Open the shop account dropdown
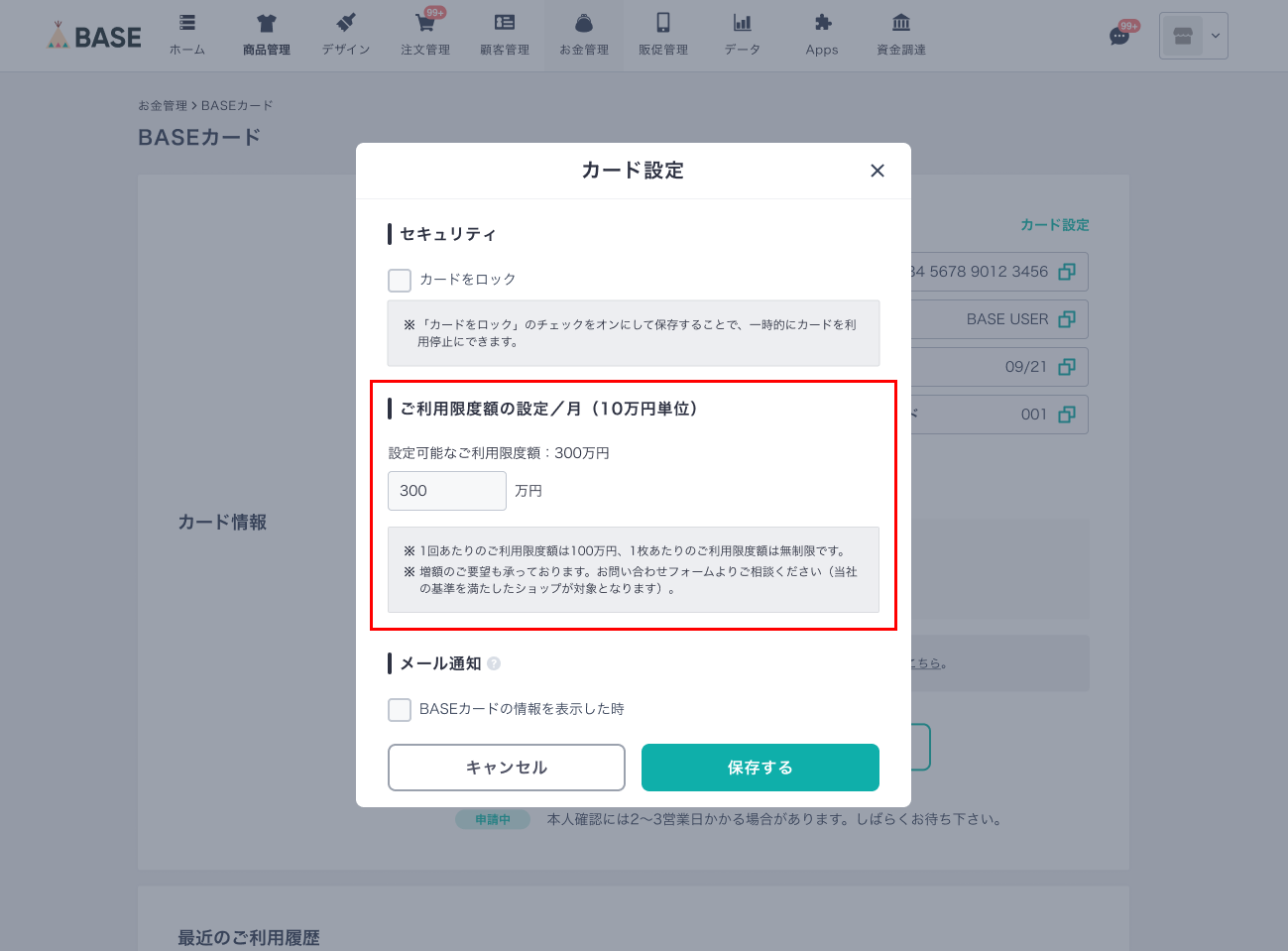This screenshot has height=951, width=1288. [x=1194, y=36]
